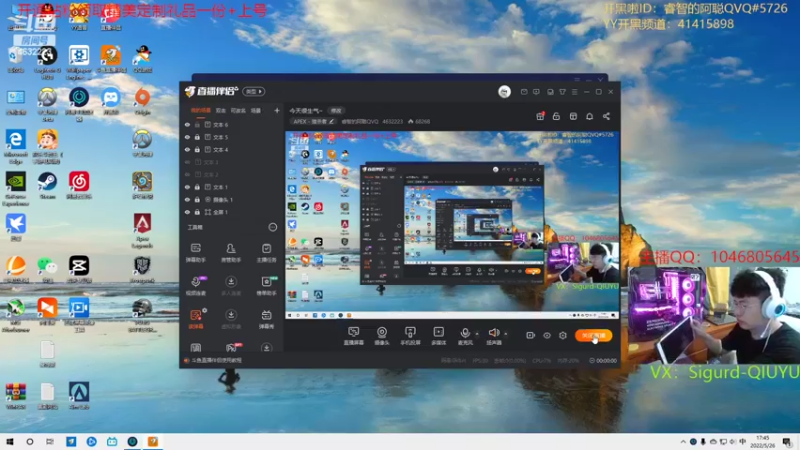Viewport: 800px width, 450px height.
Task: Mute the 麦克风 microphone
Action: (x=465, y=336)
